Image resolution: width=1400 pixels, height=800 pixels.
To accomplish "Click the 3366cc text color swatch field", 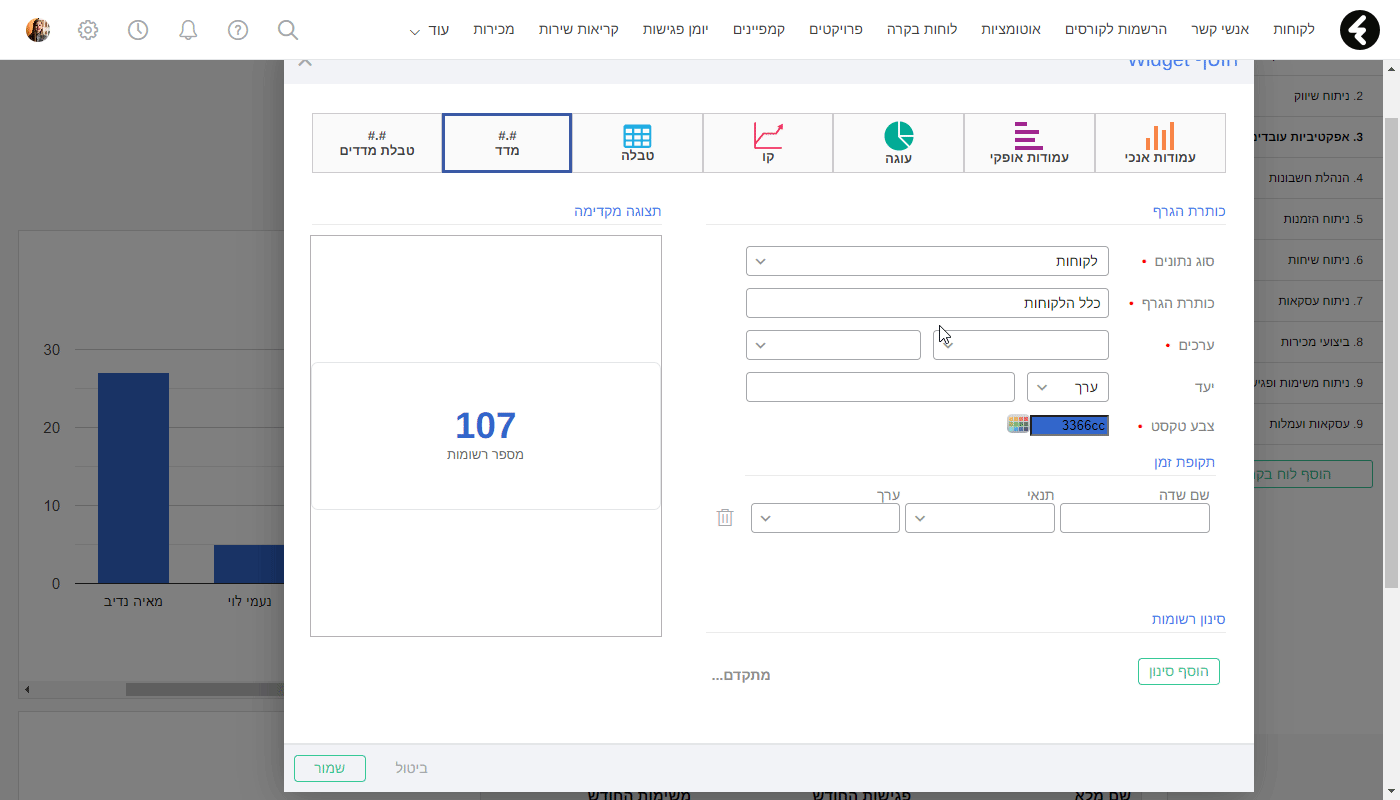I will (x=1069, y=425).
